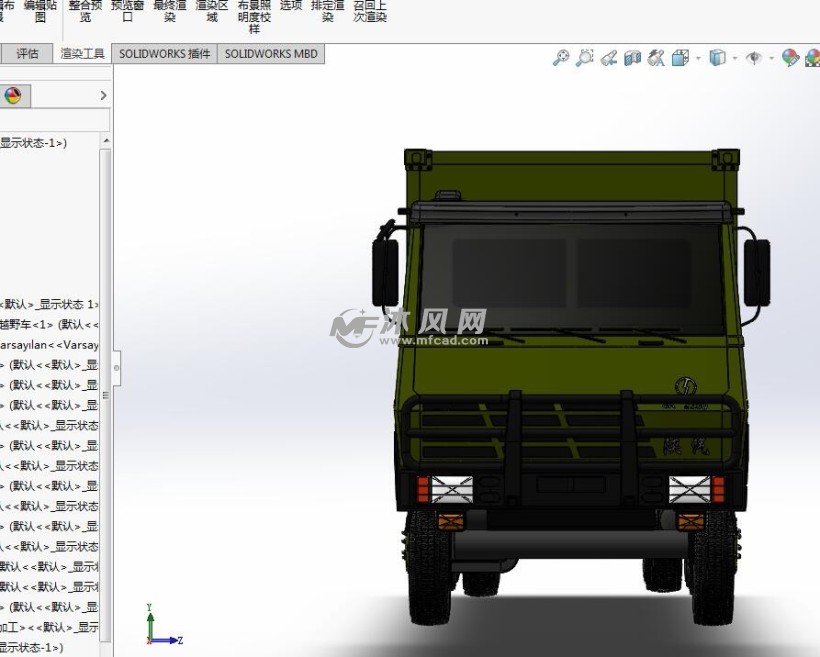Click the View Orientation cube icon

point(680,58)
